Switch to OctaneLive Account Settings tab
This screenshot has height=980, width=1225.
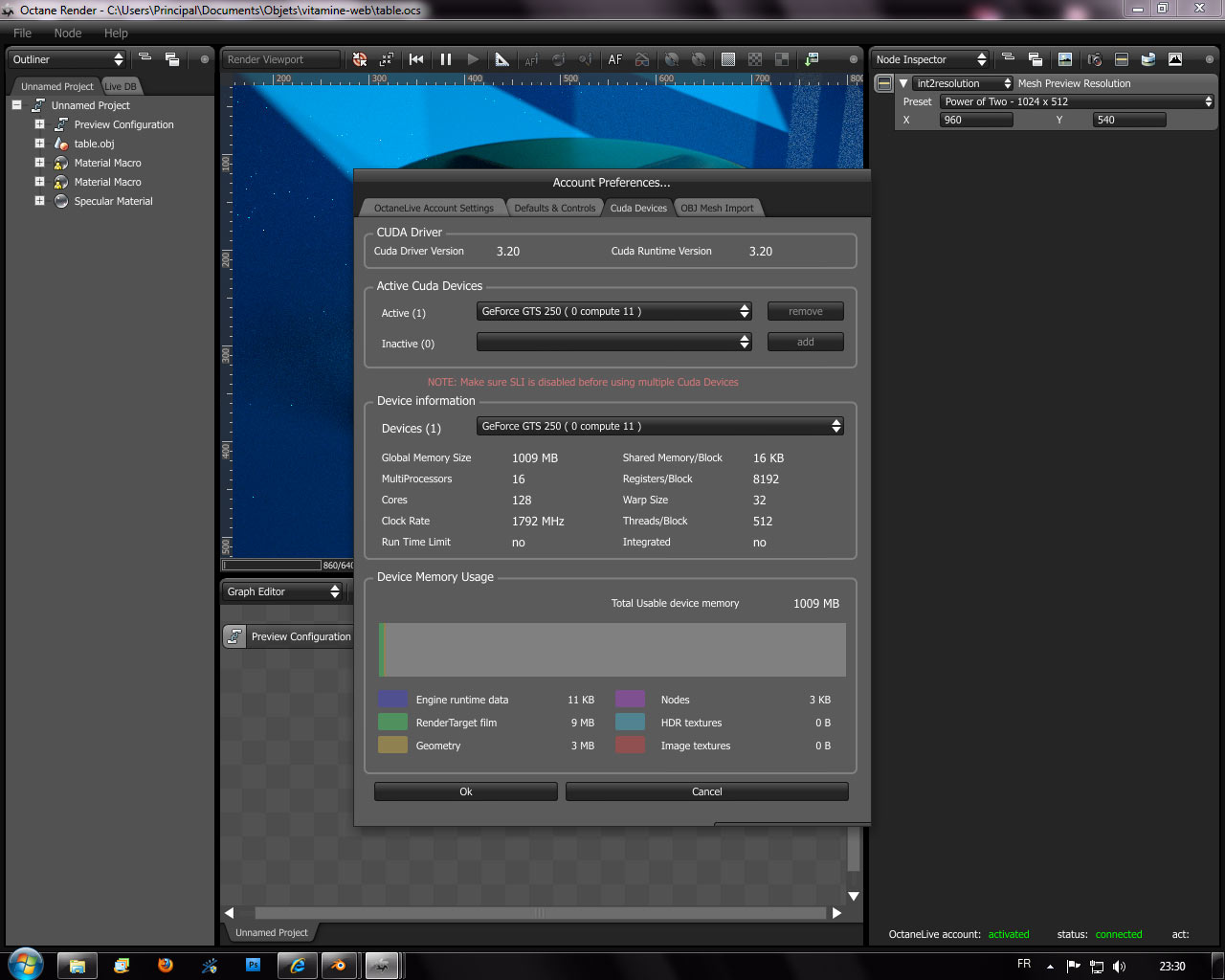tap(434, 208)
